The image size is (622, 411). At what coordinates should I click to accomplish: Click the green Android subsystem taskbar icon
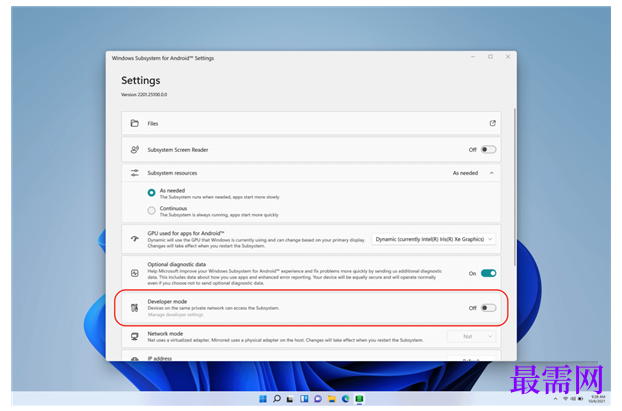(x=359, y=399)
